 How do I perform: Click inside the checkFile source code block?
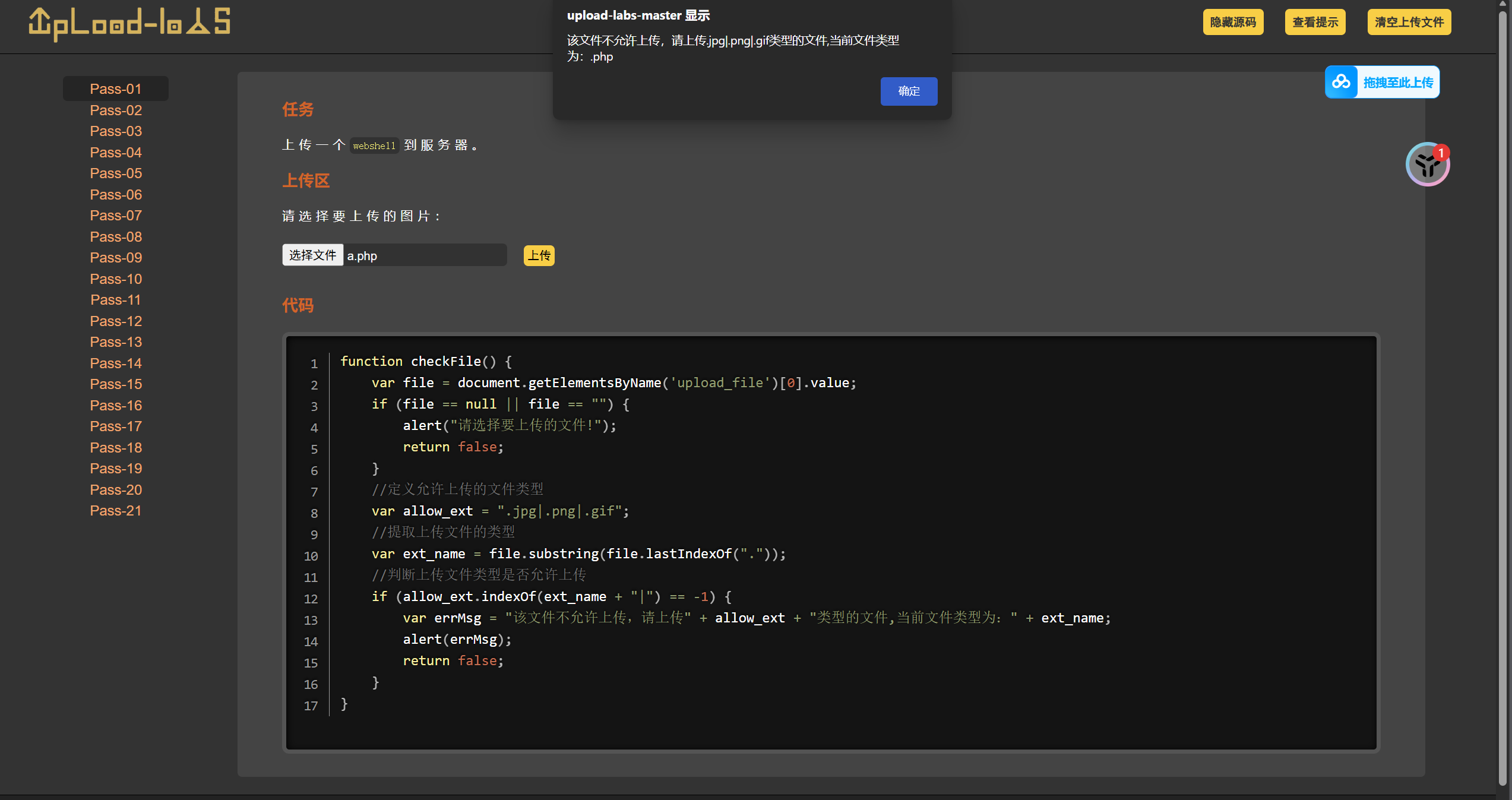[x=831, y=535]
